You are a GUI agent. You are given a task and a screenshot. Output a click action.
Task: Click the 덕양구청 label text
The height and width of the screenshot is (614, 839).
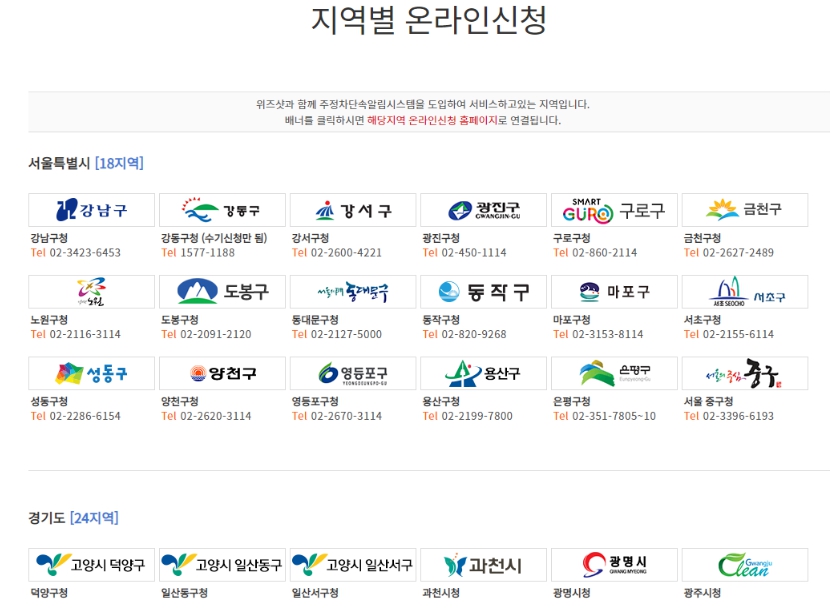(x=49, y=593)
